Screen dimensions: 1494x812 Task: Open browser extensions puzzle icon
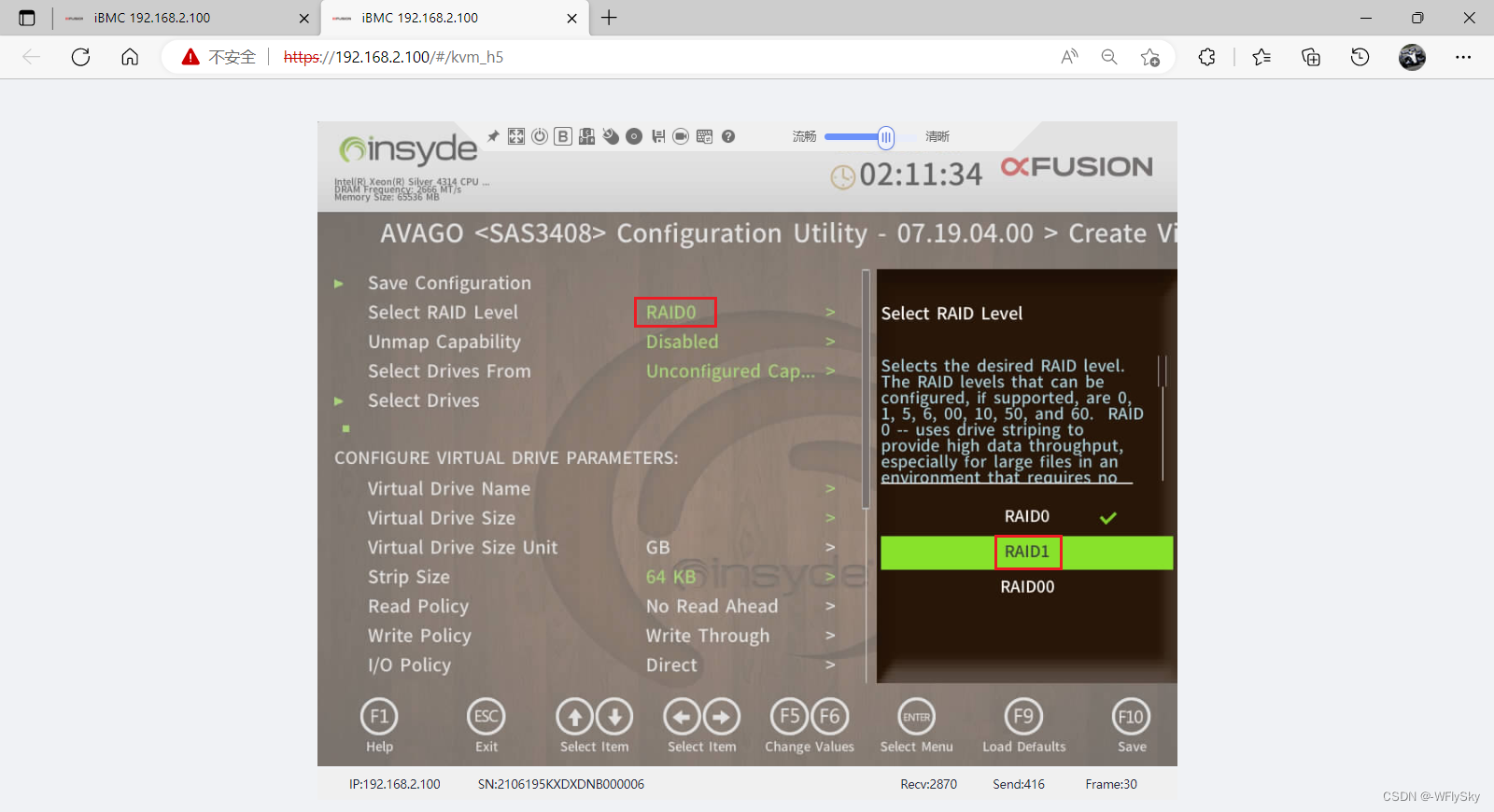click(1206, 57)
